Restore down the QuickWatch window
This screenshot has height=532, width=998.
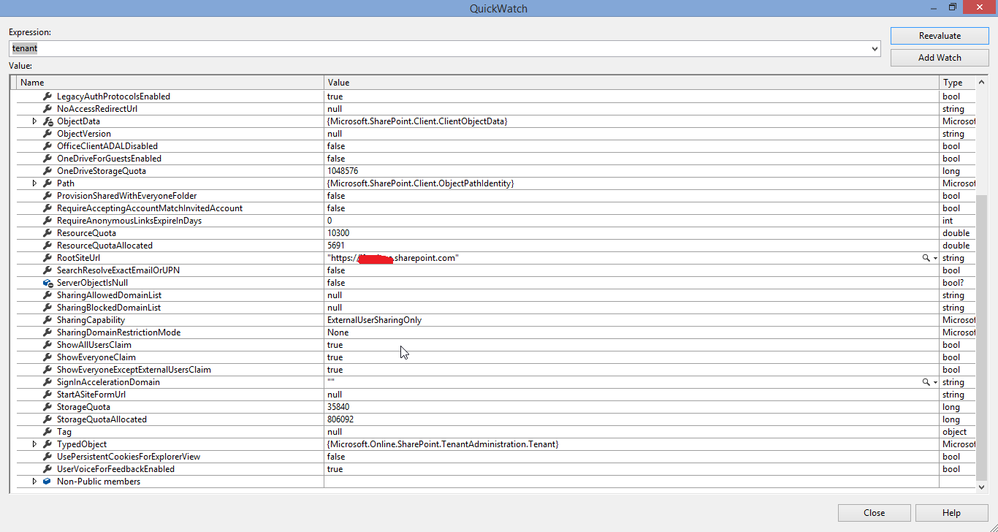pyautogui.click(x=953, y=7)
